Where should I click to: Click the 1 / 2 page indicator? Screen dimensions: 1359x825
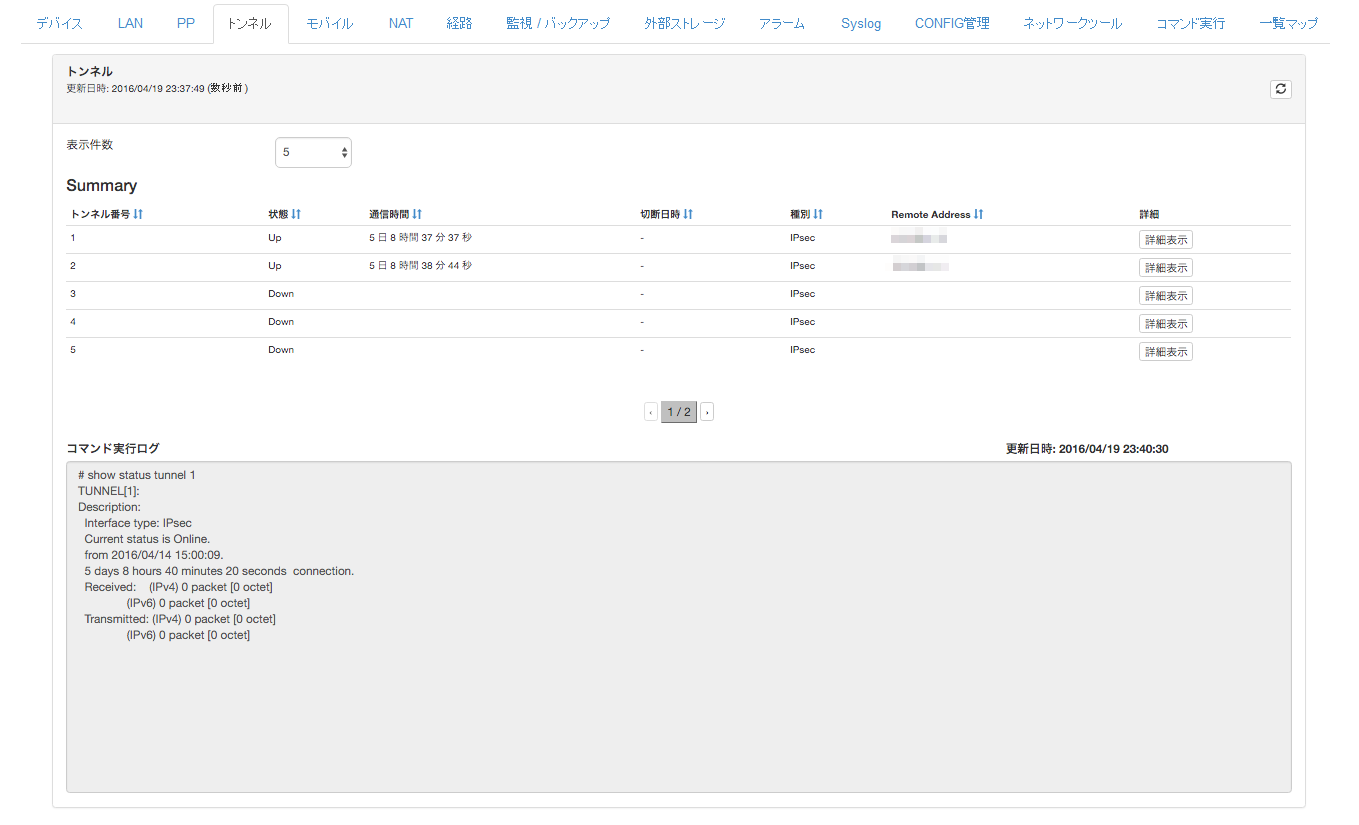pos(679,412)
